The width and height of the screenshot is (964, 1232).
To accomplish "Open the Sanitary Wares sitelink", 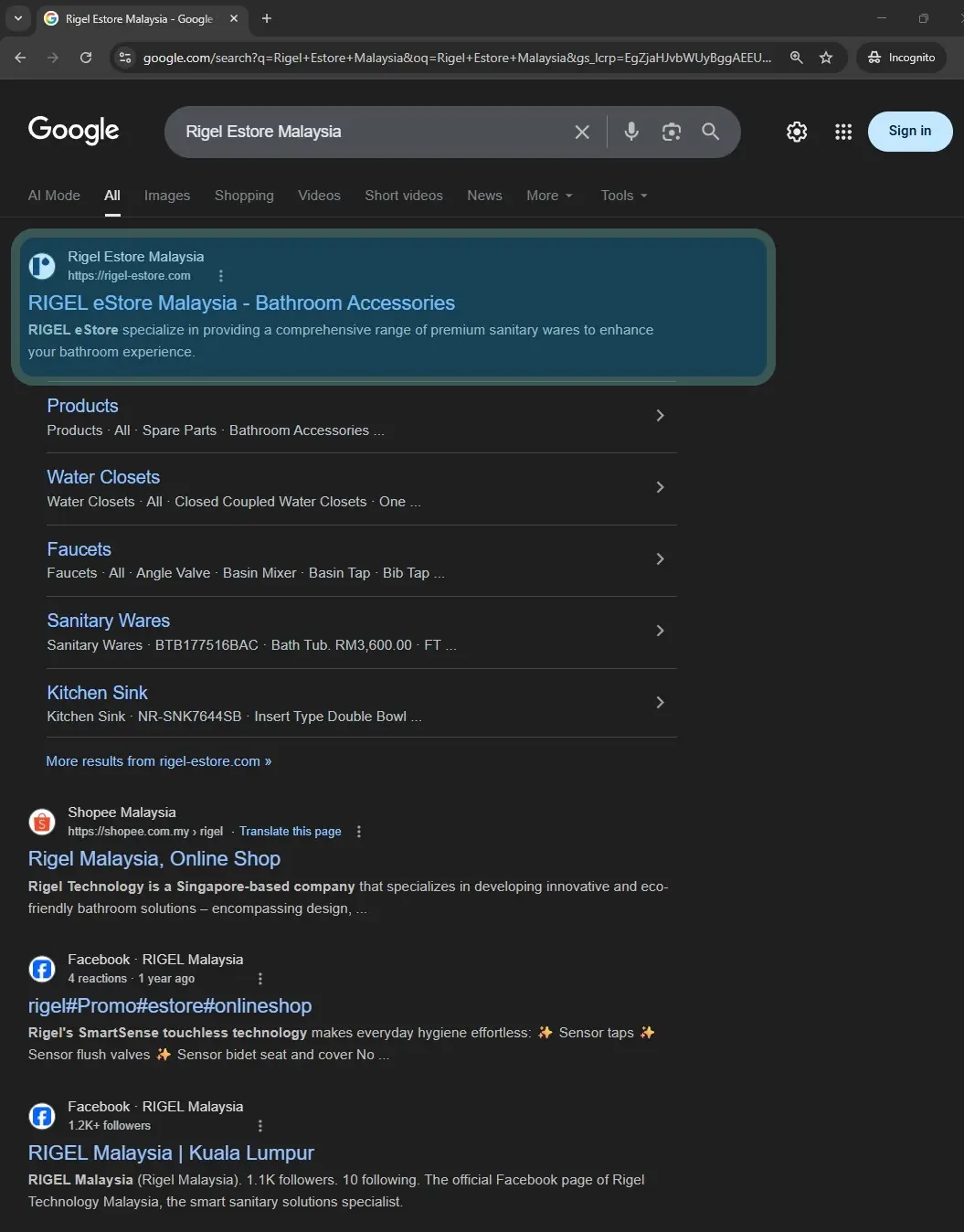I will (108, 621).
